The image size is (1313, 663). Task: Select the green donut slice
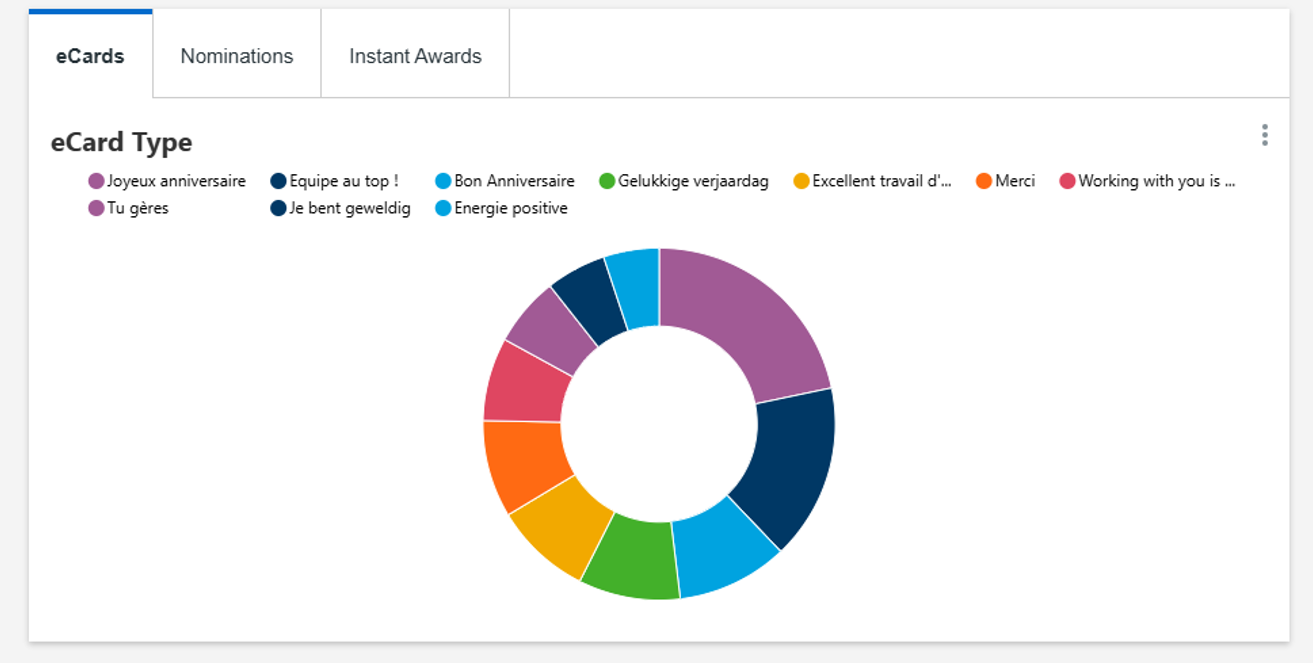coord(633,555)
